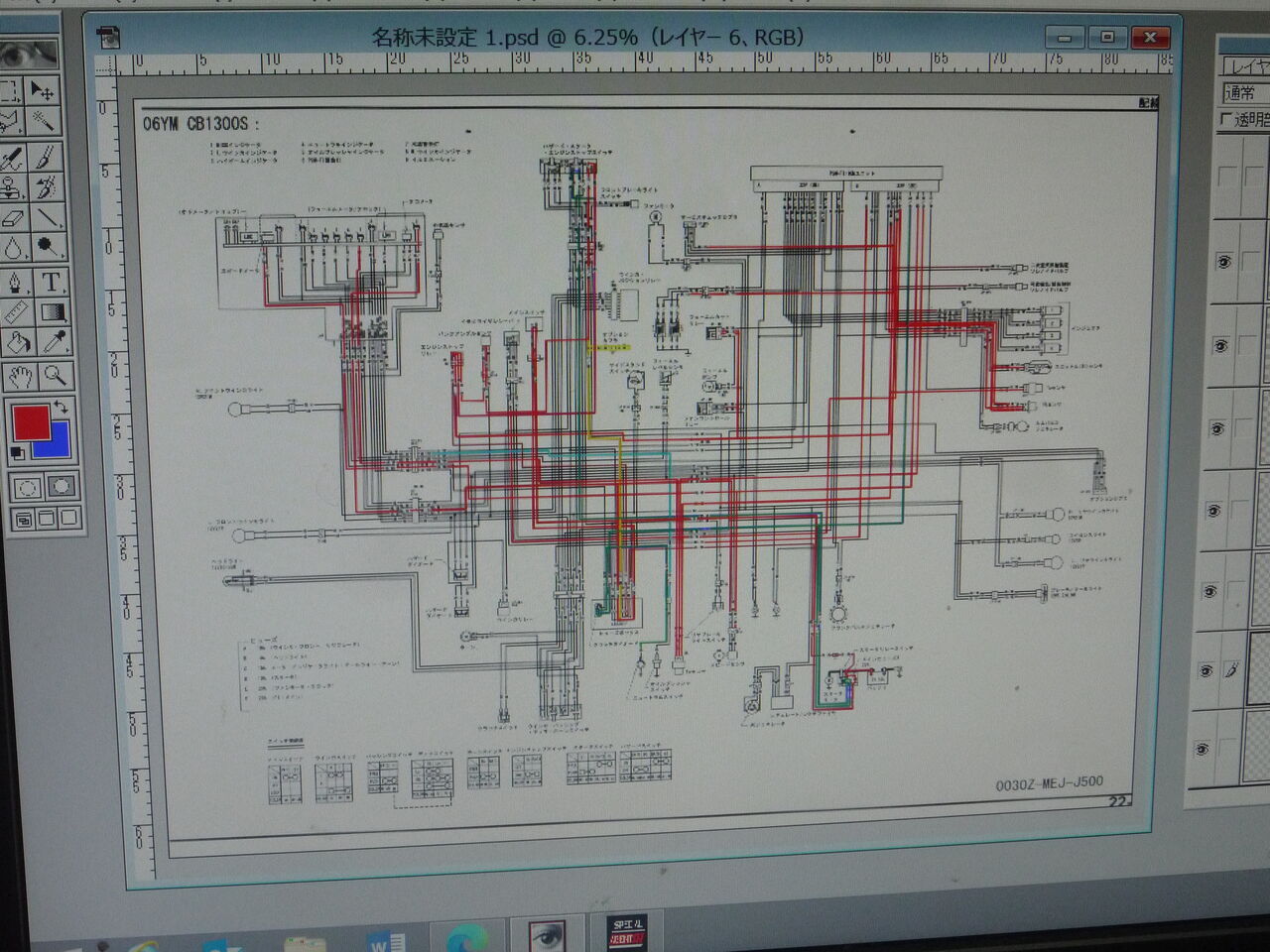
Task: Choose full screen mode without menu bar
Action: tap(67, 517)
